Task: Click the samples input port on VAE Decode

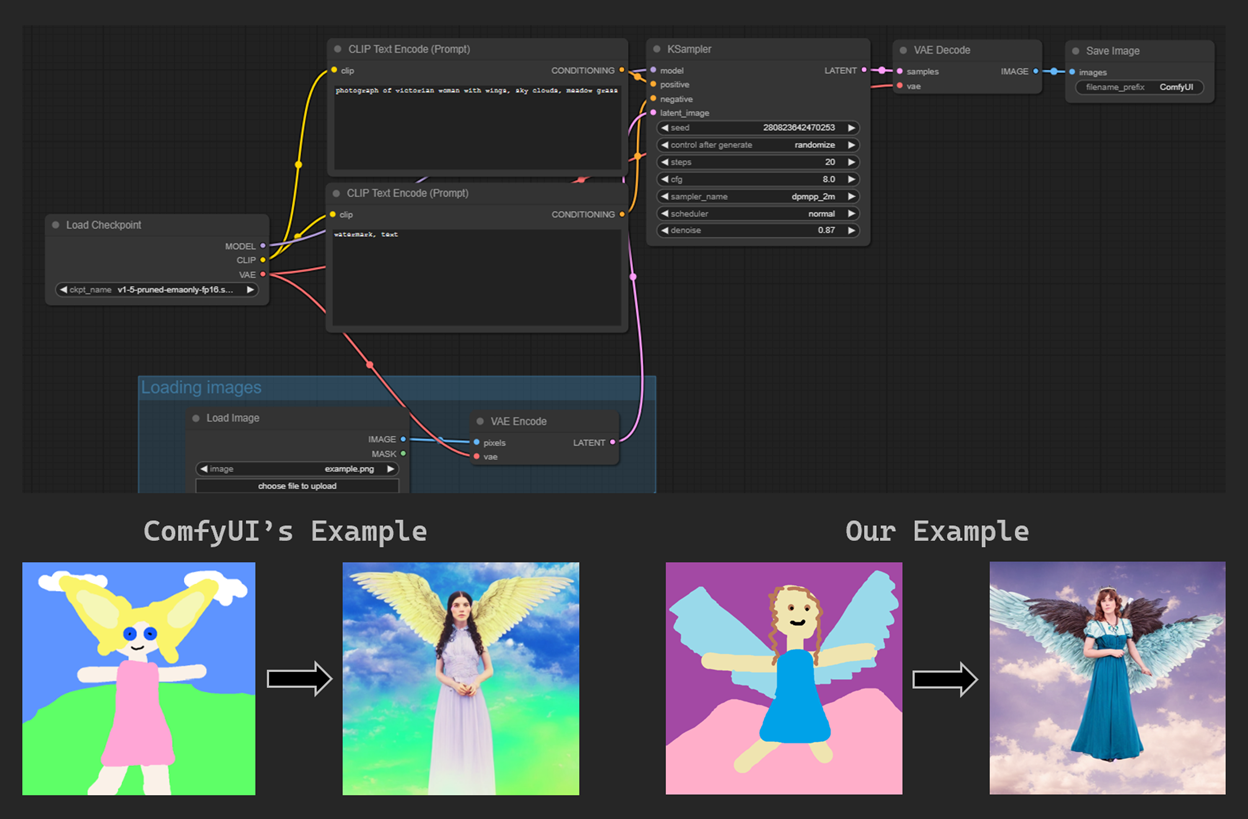Action: point(899,71)
